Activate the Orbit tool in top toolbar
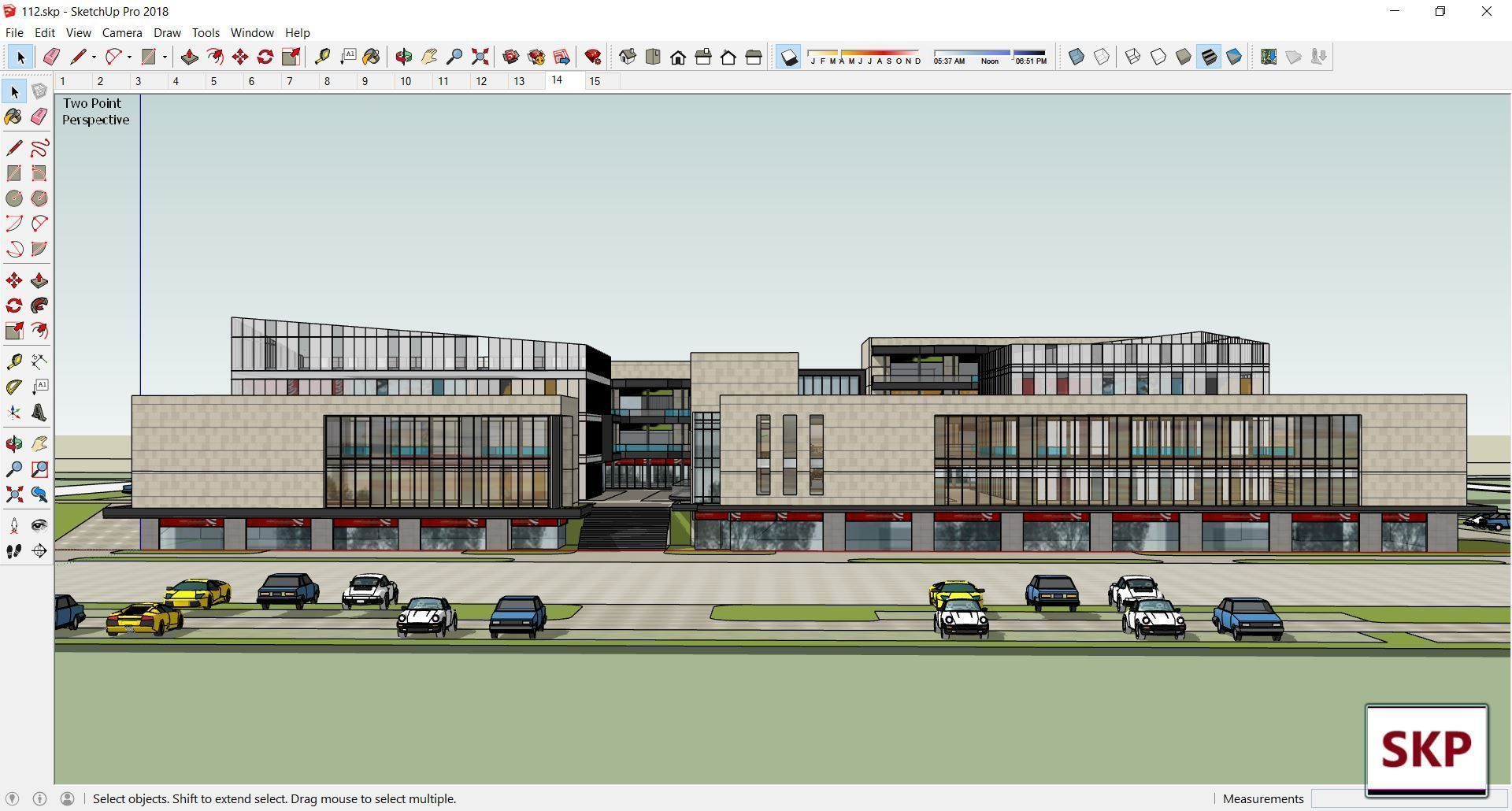 404,57
